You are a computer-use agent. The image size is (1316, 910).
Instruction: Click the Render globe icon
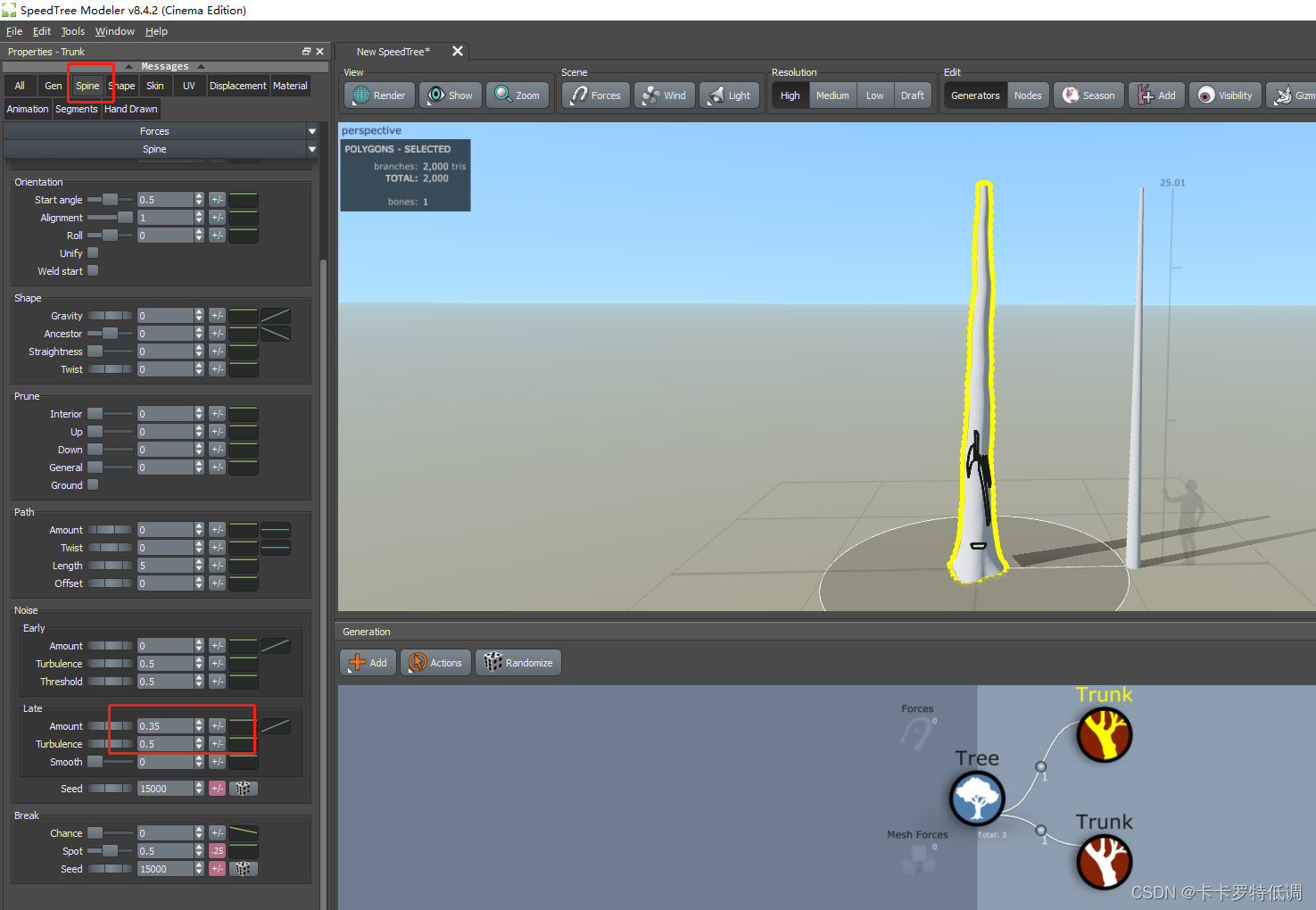point(361,95)
